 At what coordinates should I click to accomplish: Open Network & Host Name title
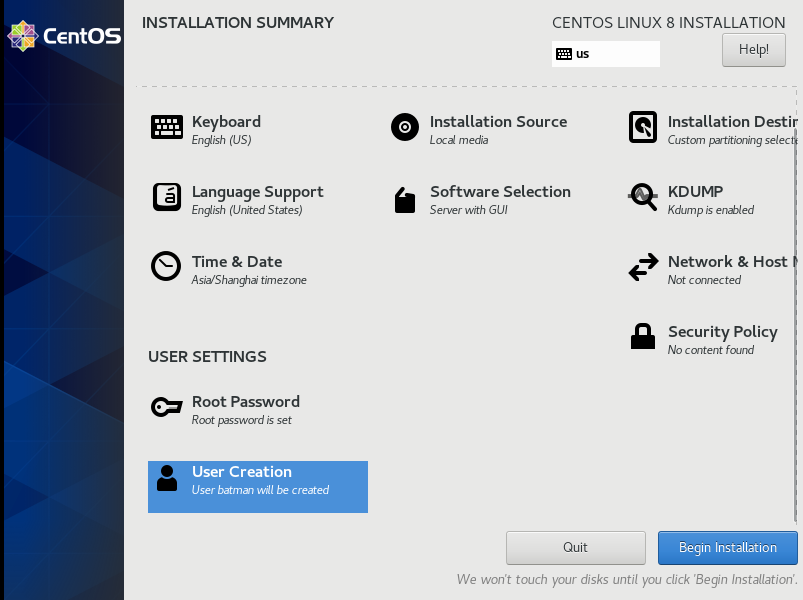(x=733, y=262)
